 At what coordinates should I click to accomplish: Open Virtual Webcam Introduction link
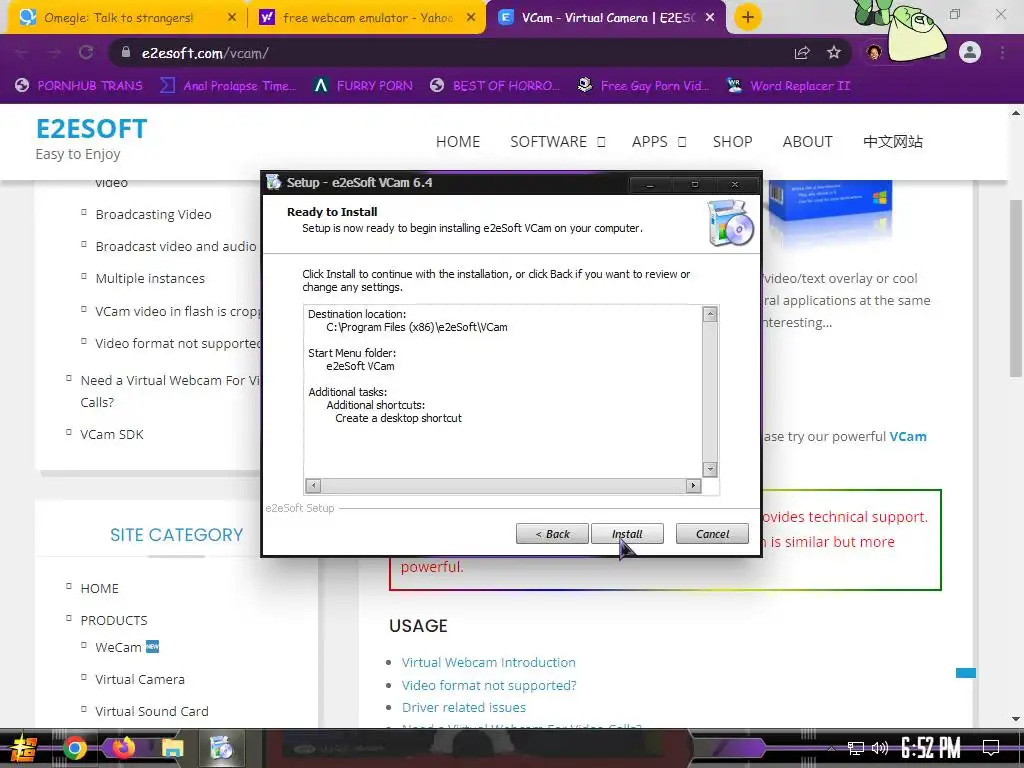point(488,662)
